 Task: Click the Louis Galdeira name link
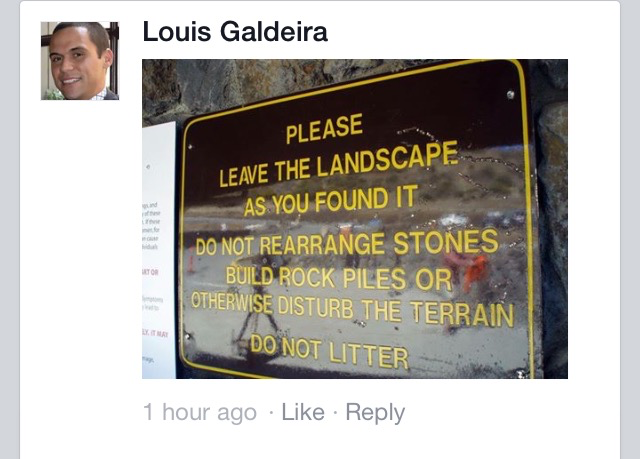click(x=235, y=31)
